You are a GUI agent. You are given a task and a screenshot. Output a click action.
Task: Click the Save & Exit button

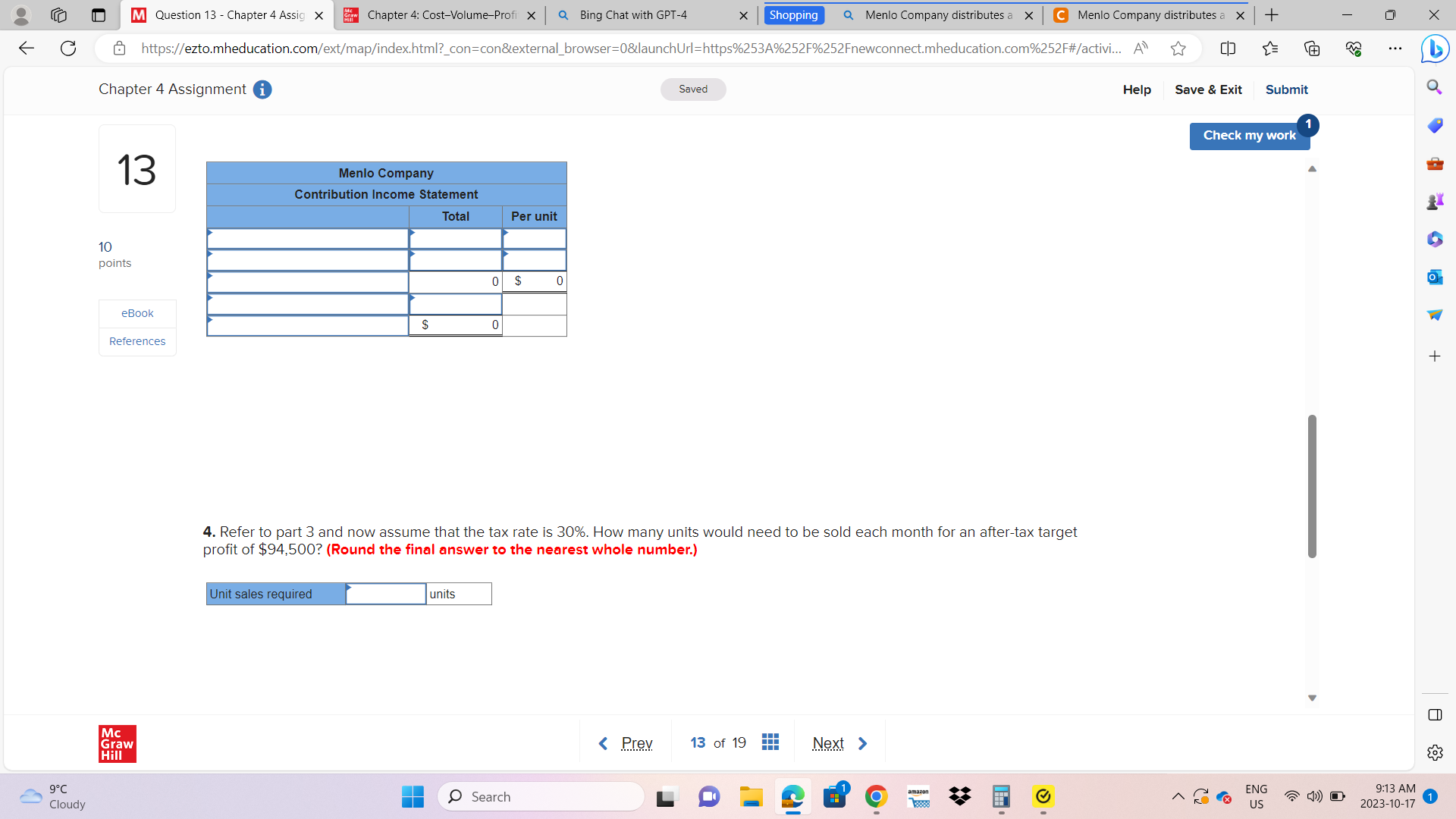coord(1208,89)
